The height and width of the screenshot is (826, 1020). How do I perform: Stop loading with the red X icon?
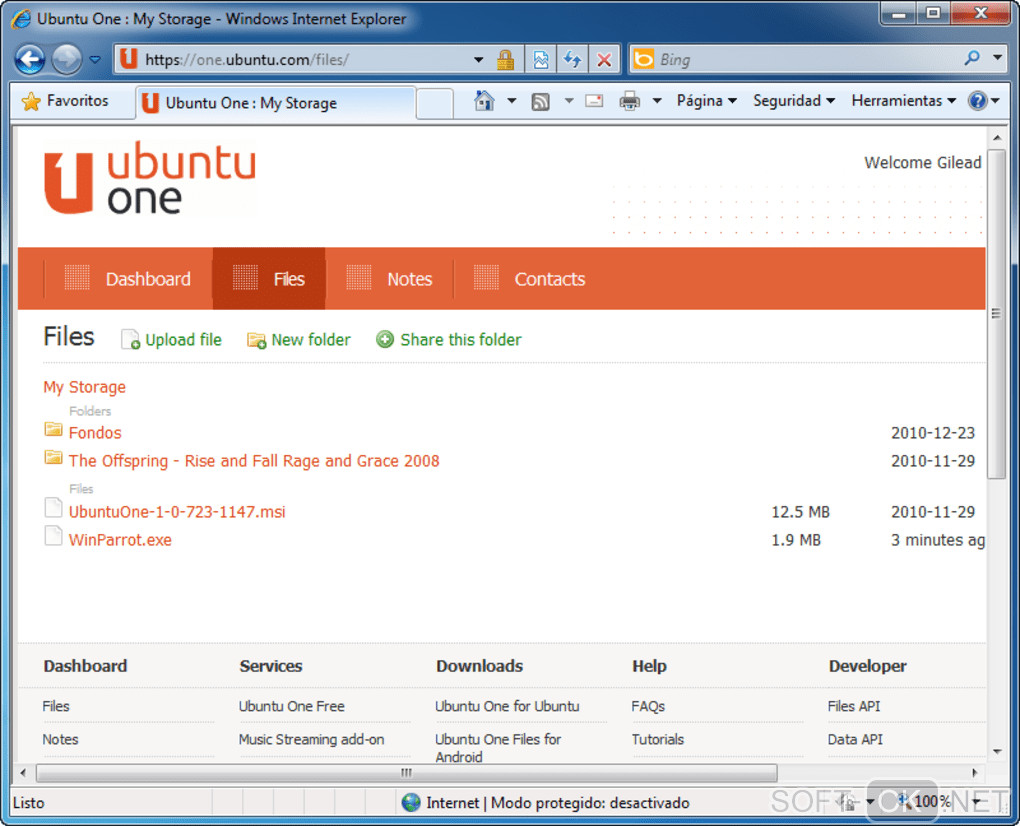coord(604,60)
